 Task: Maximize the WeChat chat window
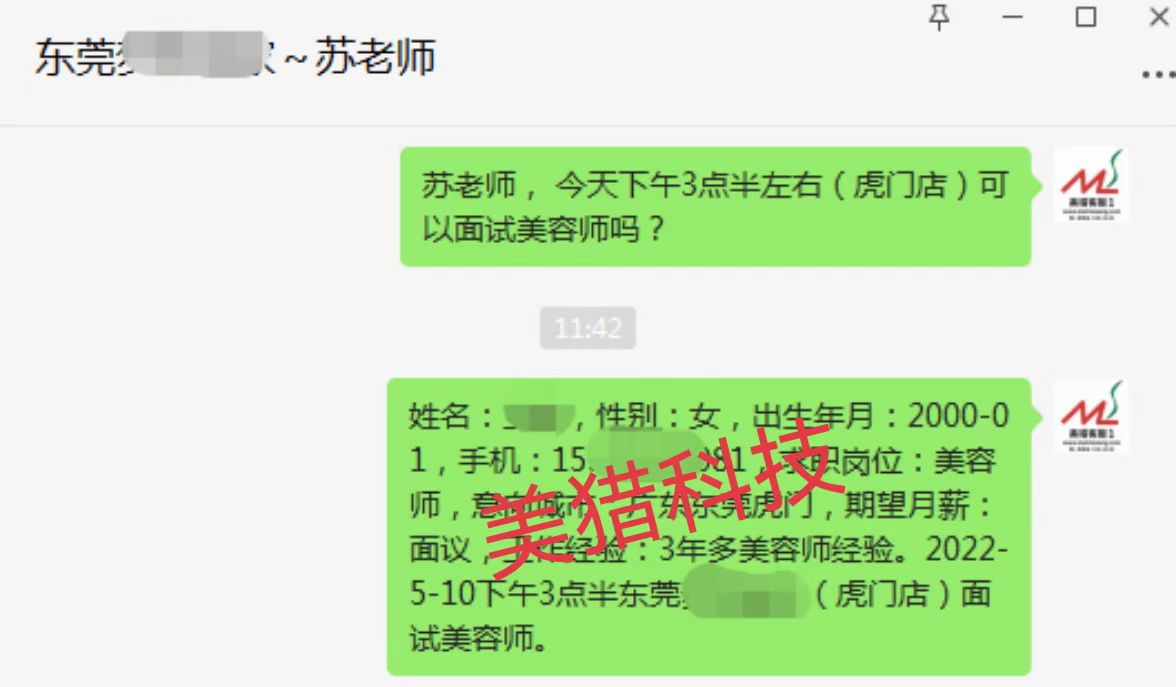pyautogui.click(x=1085, y=16)
